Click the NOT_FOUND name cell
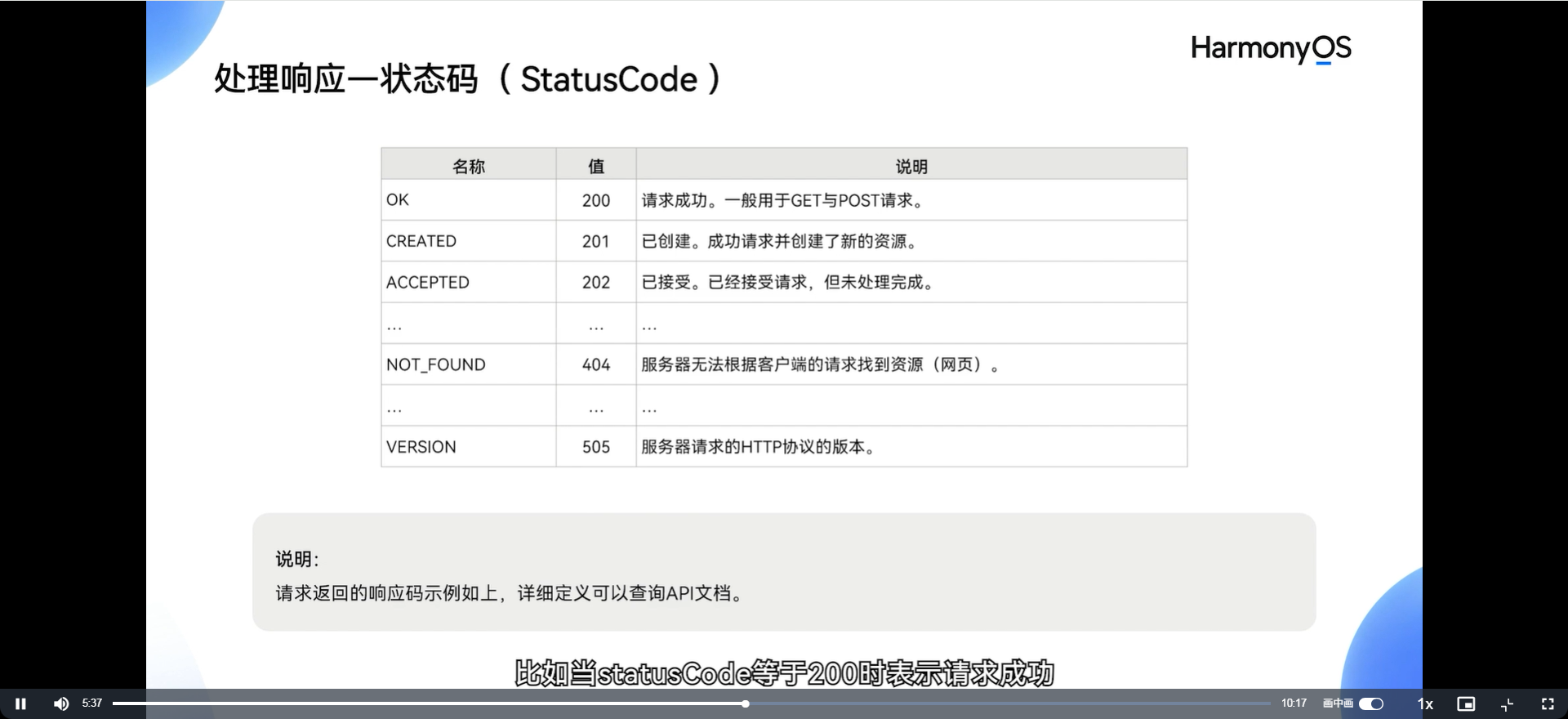Image resolution: width=1568 pixels, height=719 pixels. 469,364
